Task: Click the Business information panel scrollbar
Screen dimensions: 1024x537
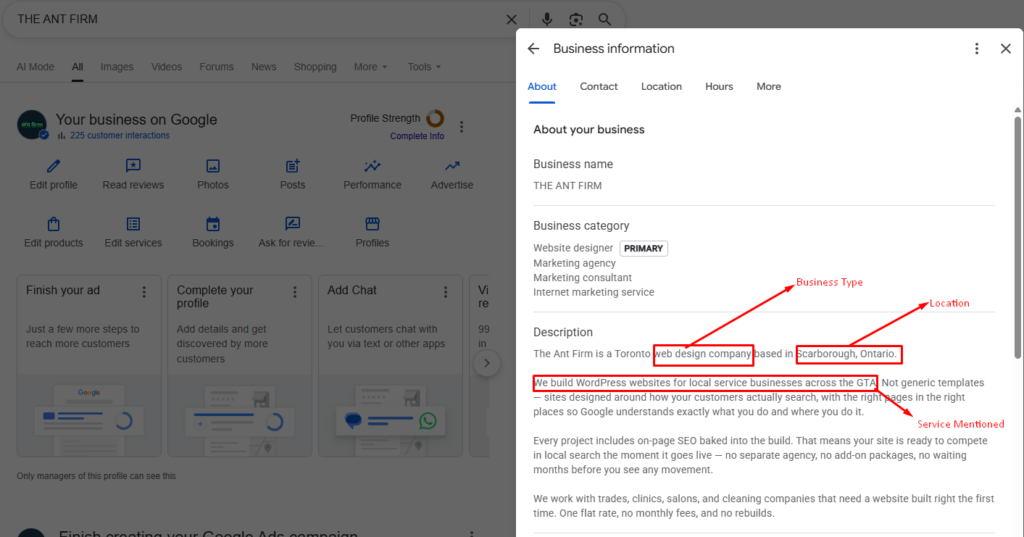Action: (1017, 237)
